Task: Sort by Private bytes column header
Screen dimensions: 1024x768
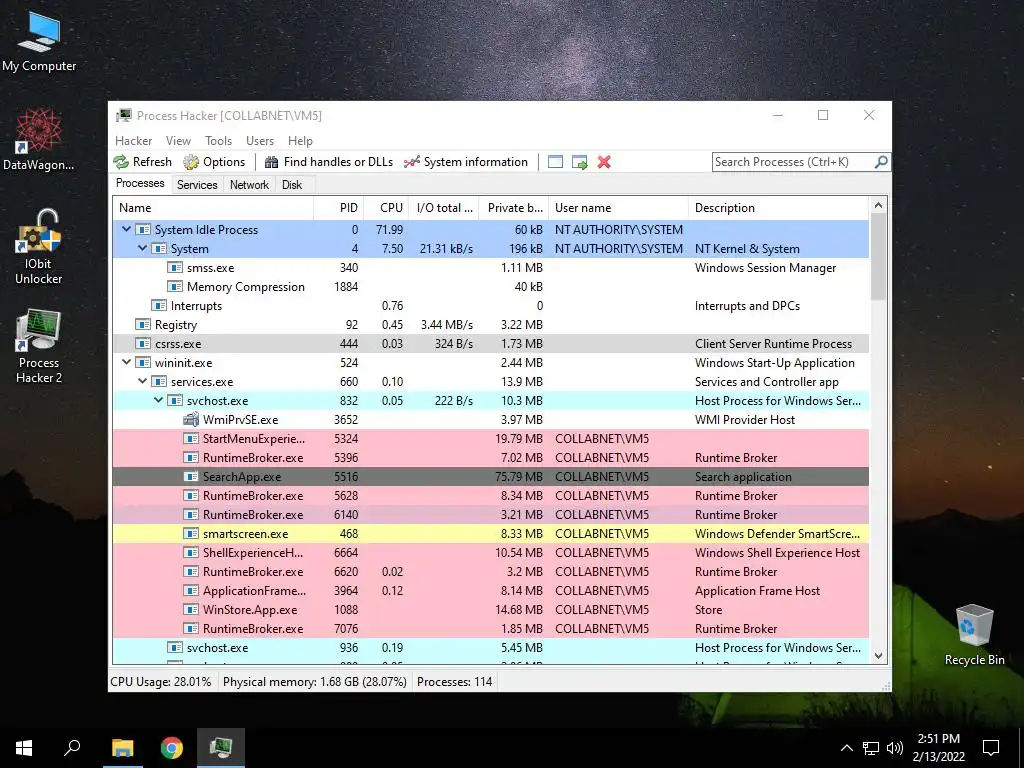Action: pos(513,208)
